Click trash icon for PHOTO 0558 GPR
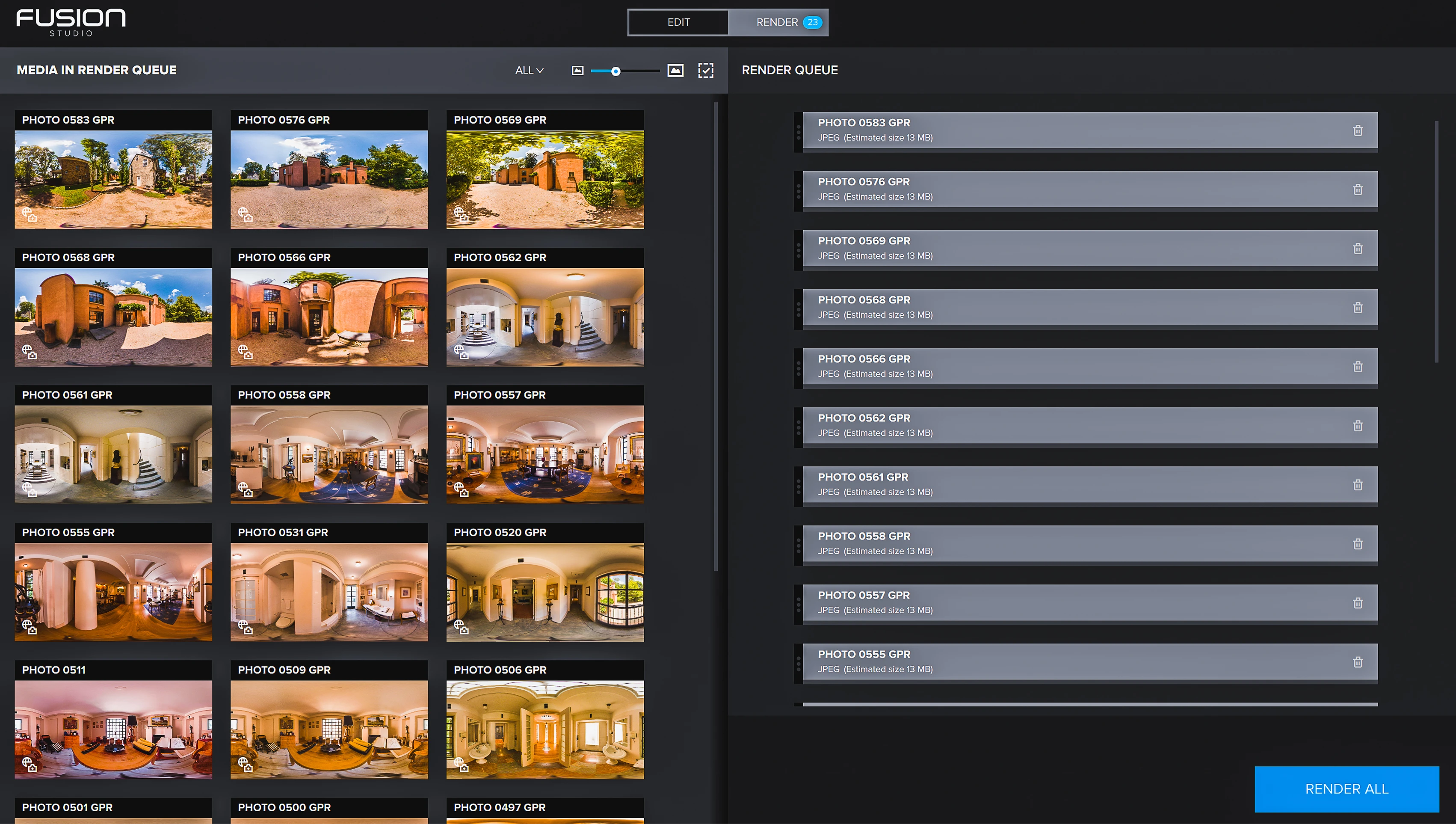Viewport: 1456px width, 824px height. [1358, 544]
